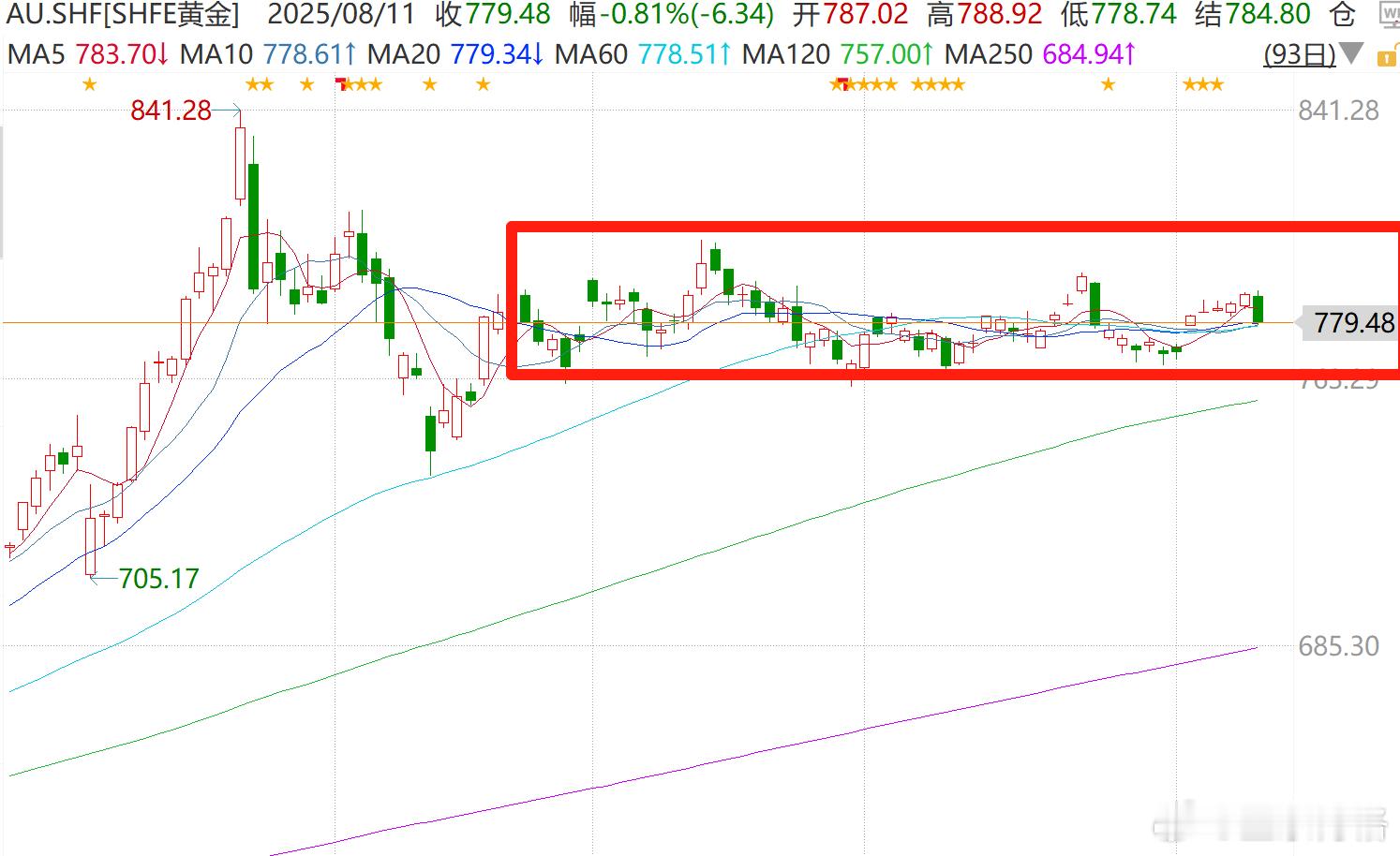Click the opening price 开787.02
Screen dimensions: 1400x856
(851, 14)
